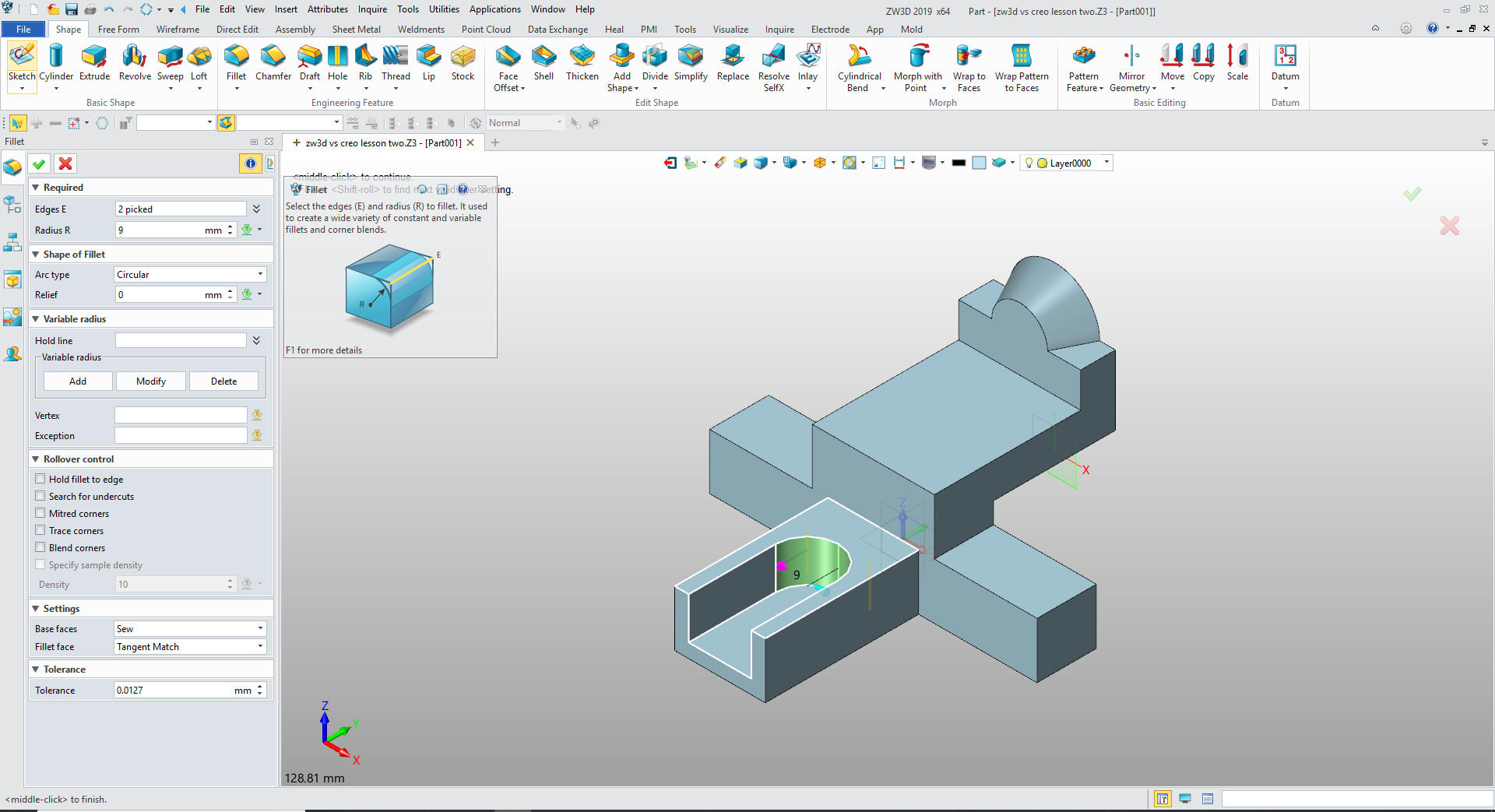This screenshot has height=812, width=1495.
Task: Toggle Mitred corners checkbox
Action: pyautogui.click(x=40, y=513)
